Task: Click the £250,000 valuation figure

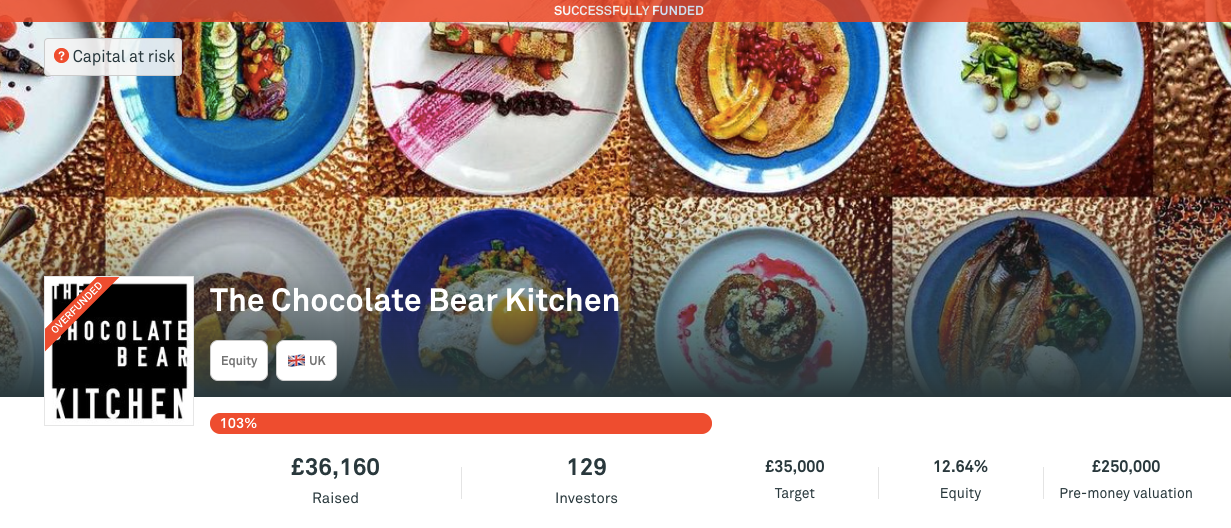Action: point(1125,467)
